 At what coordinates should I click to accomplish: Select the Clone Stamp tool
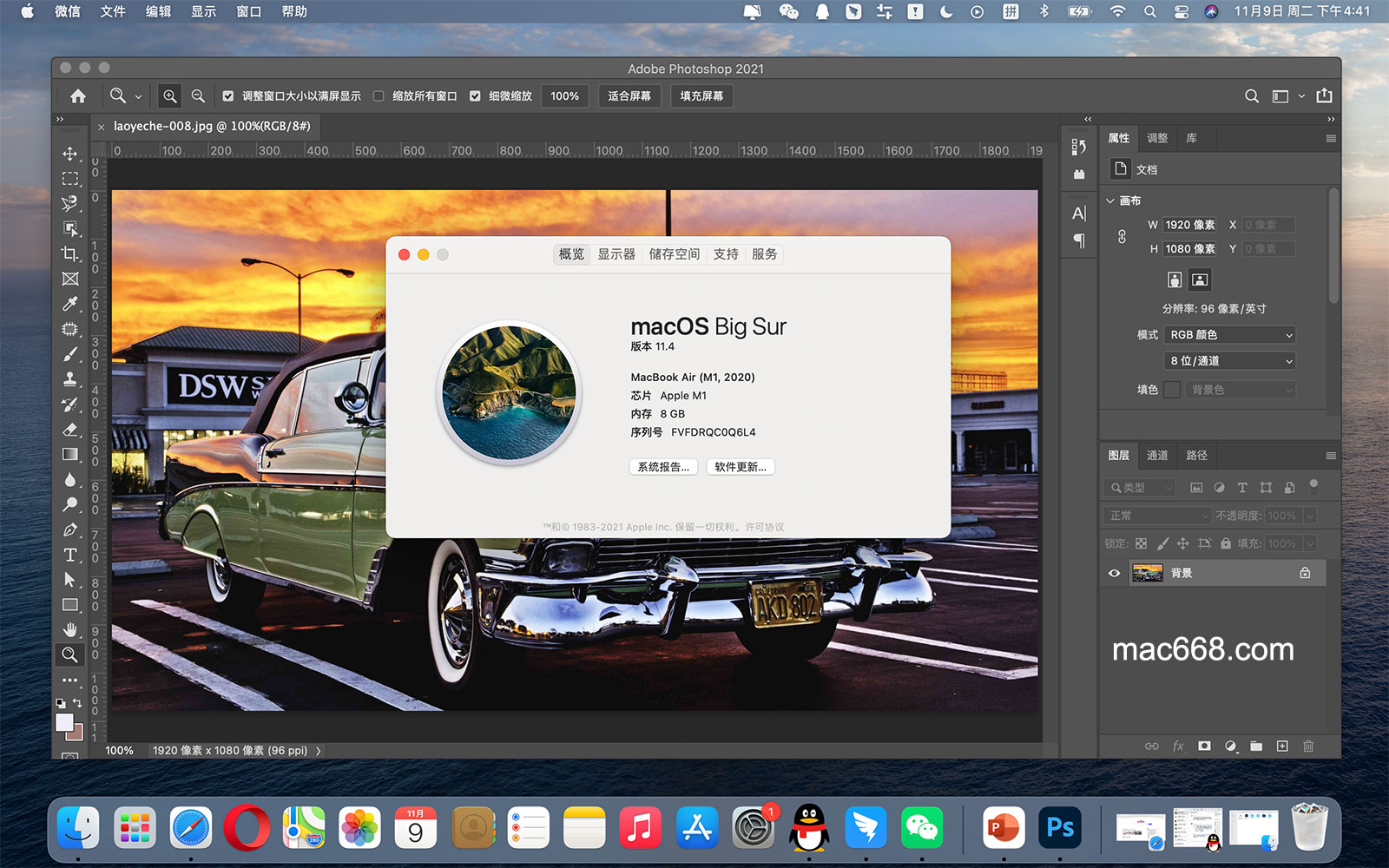coord(70,379)
